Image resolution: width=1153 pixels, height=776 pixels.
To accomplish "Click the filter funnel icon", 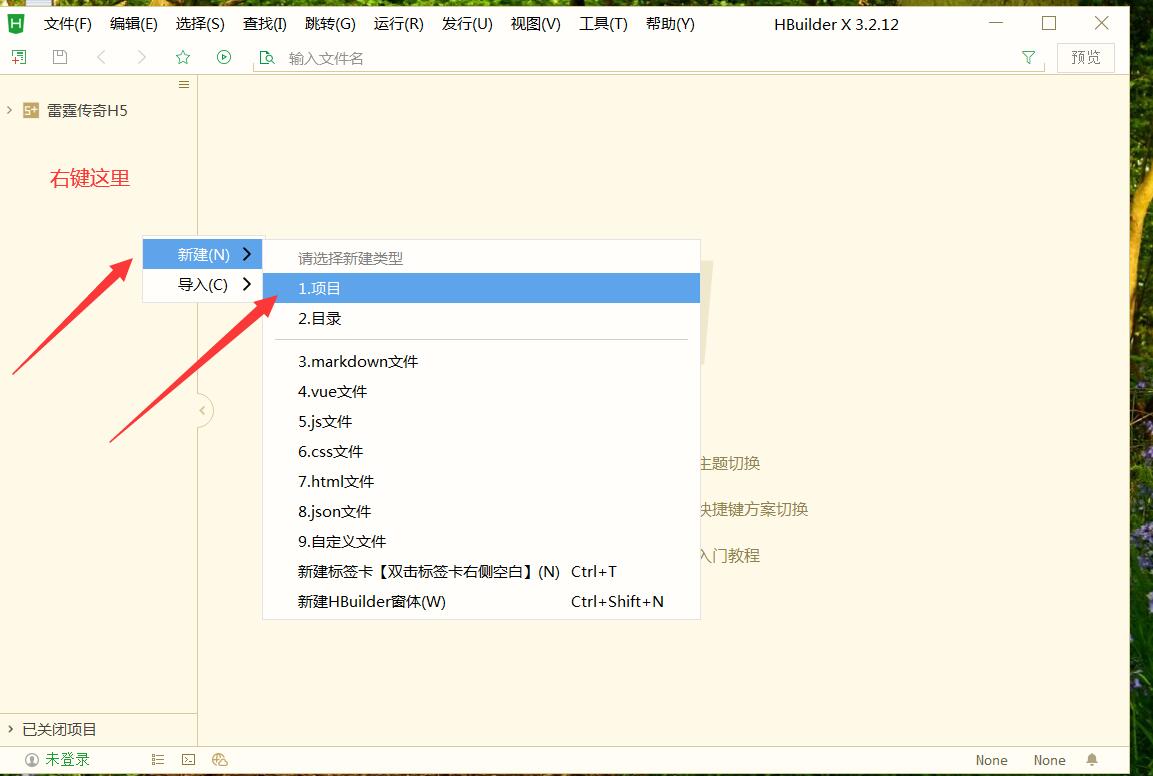I will click(1028, 58).
